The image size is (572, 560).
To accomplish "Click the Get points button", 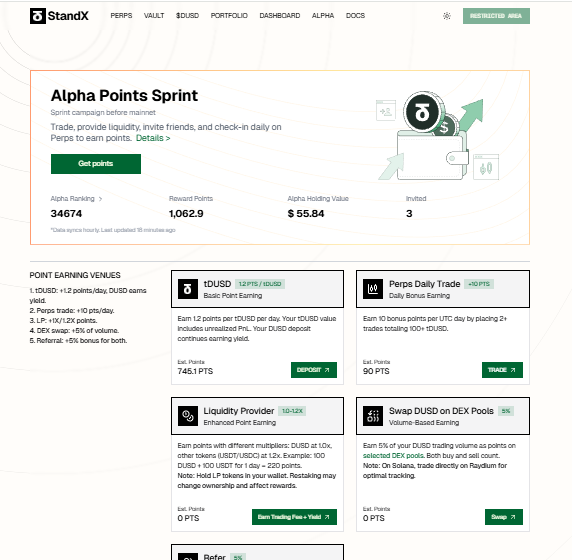I will 96,164.
